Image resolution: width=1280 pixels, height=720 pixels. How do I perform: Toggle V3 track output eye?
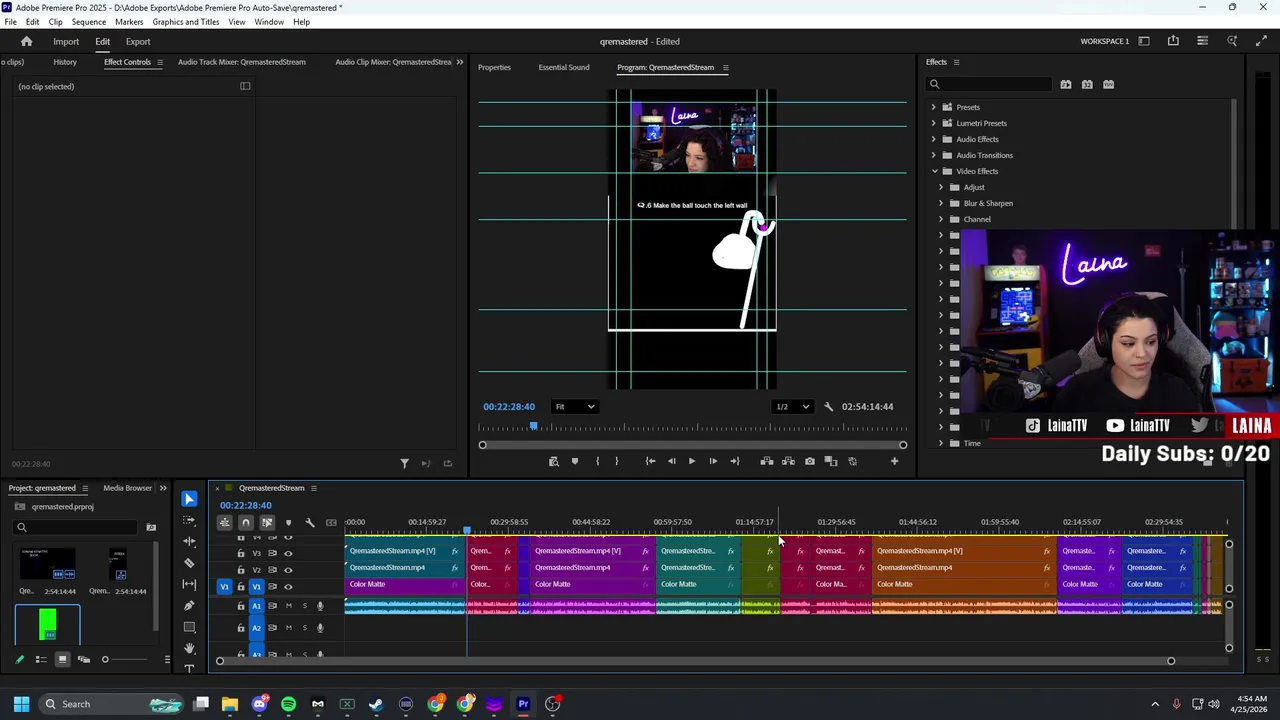(x=288, y=553)
